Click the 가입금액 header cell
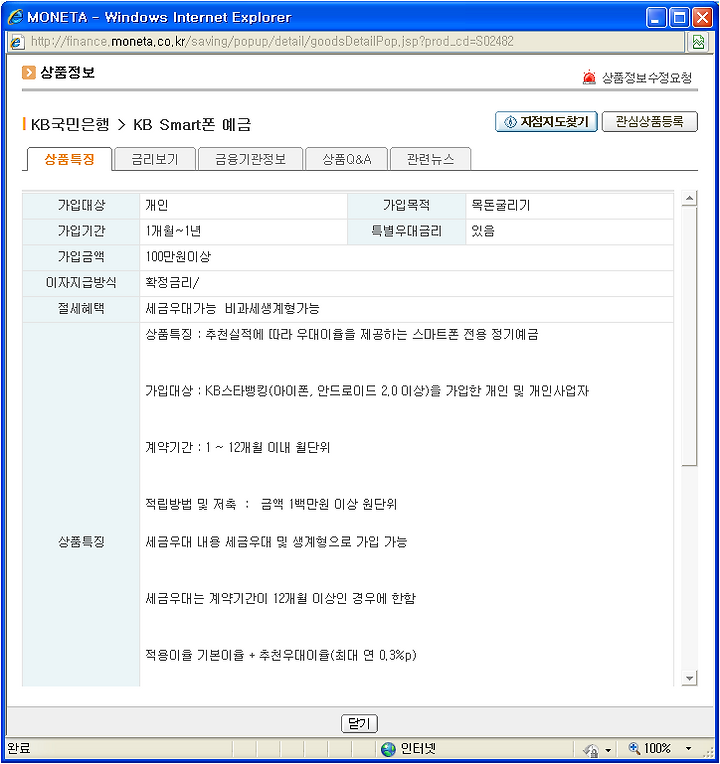 click(x=81, y=257)
